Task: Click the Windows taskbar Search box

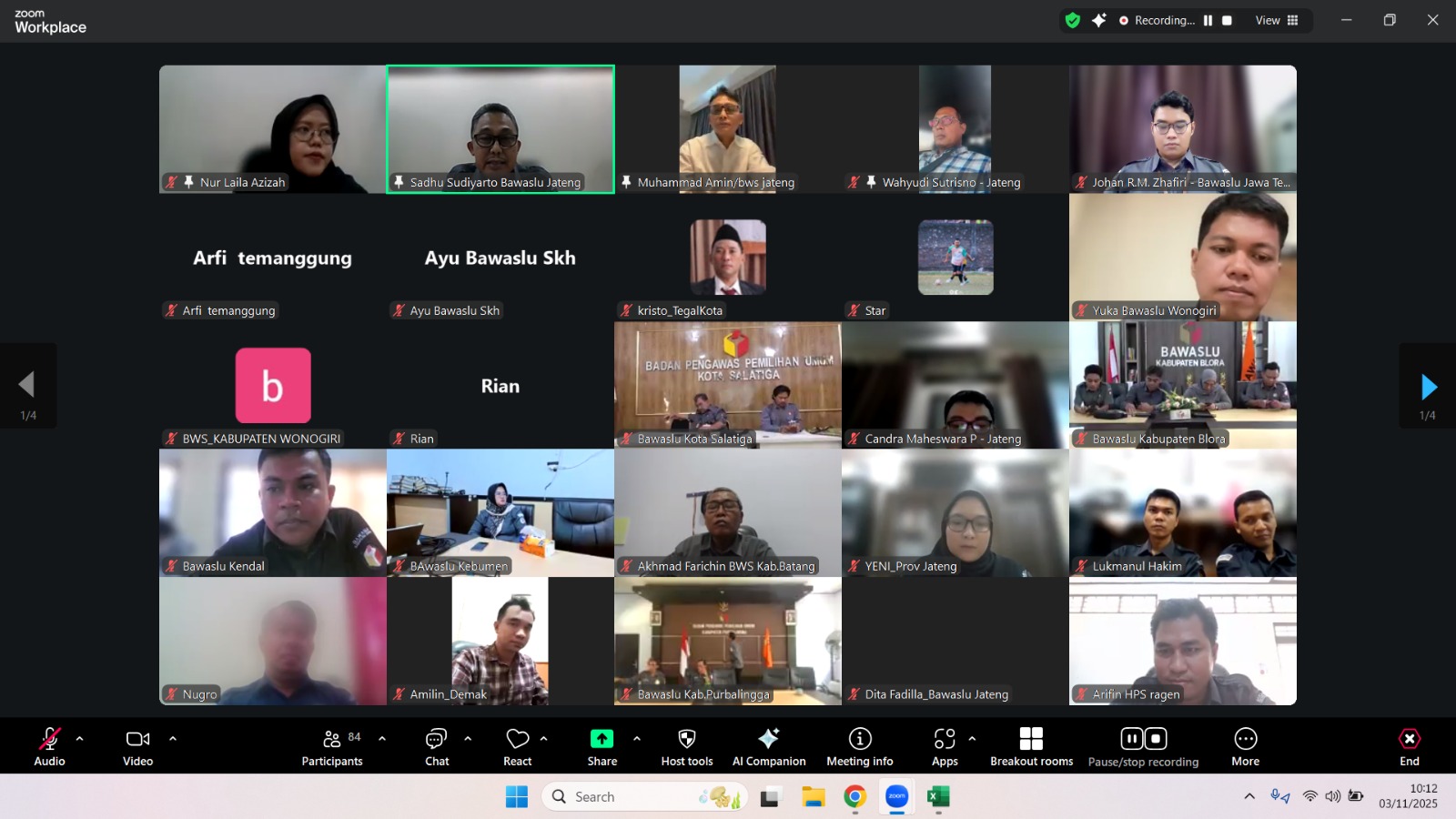Action: (x=637, y=797)
